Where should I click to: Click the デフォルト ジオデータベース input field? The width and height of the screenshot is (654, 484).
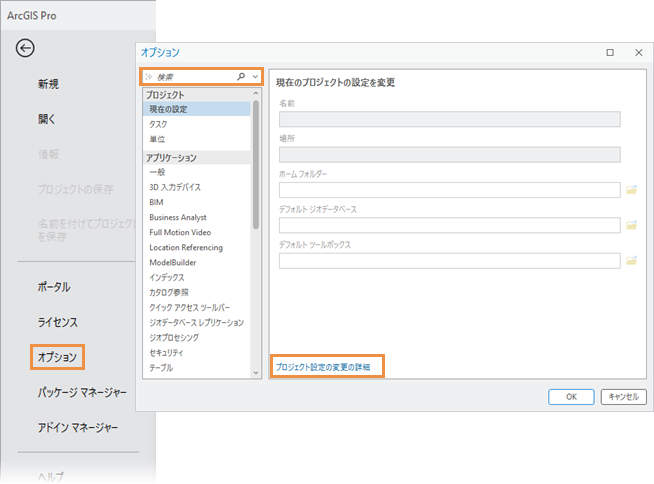coord(450,225)
